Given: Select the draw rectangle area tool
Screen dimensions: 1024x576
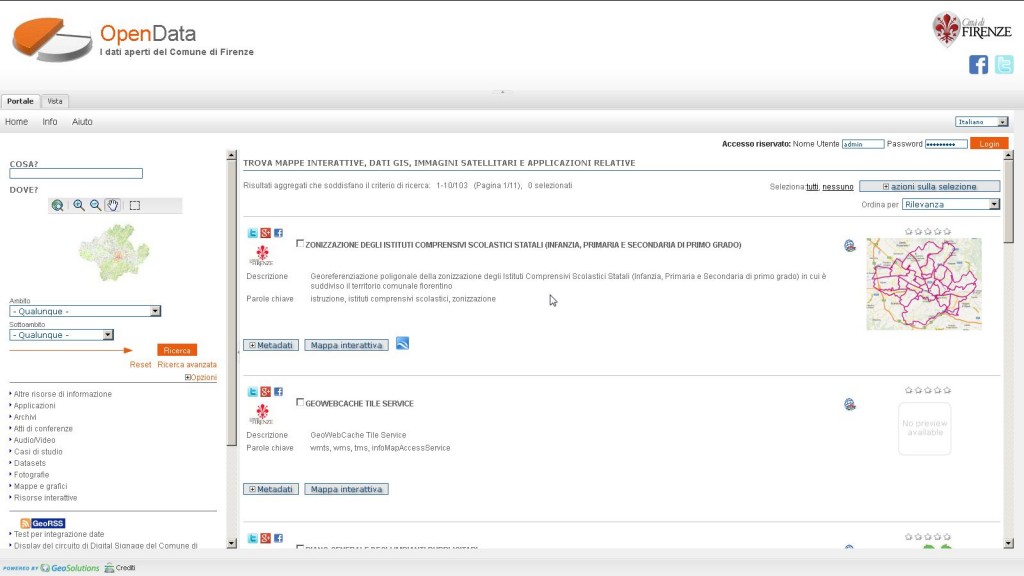Looking at the screenshot, I should coord(135,205).
